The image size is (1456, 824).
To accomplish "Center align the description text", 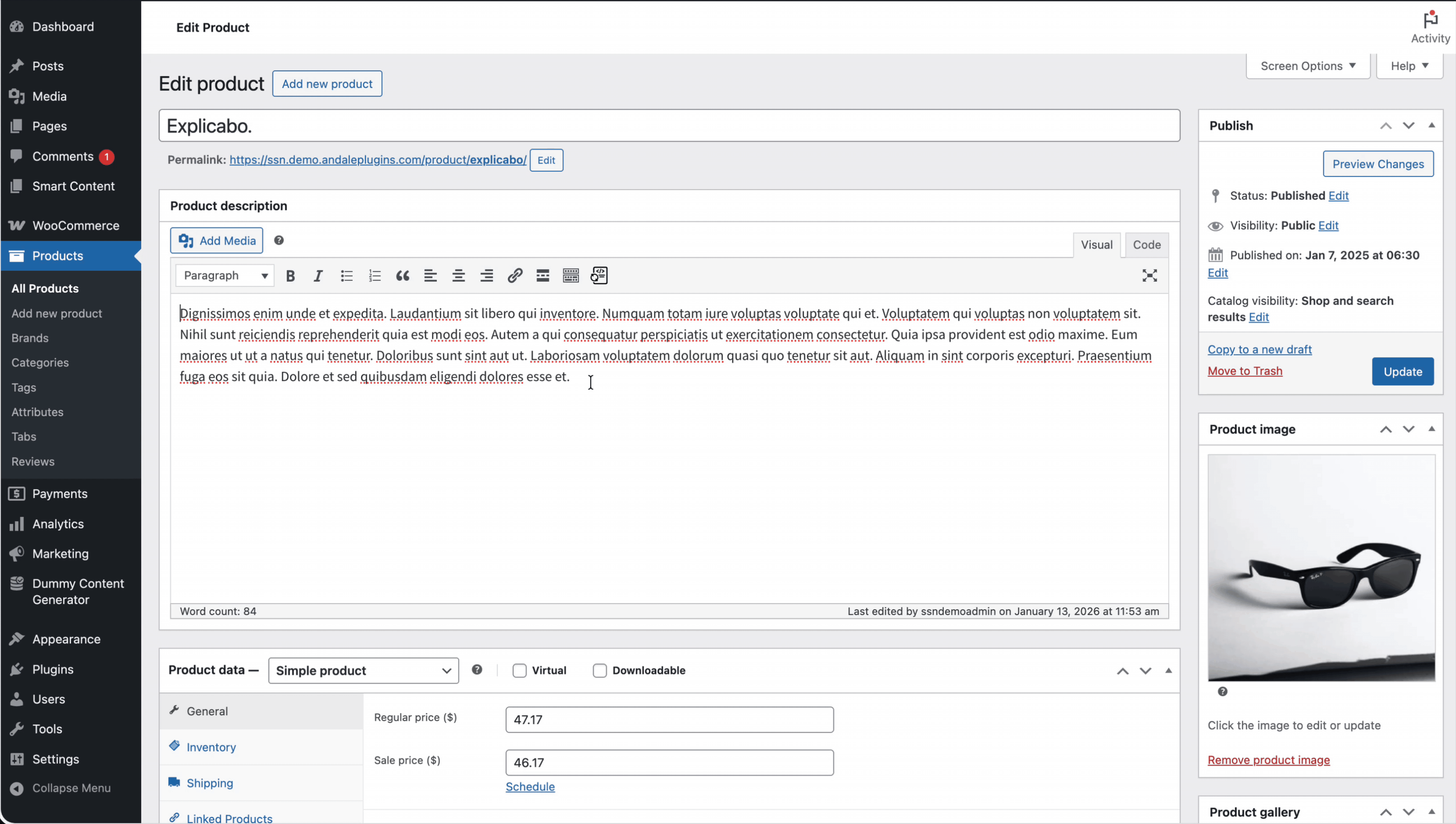I will click(458, 276).
